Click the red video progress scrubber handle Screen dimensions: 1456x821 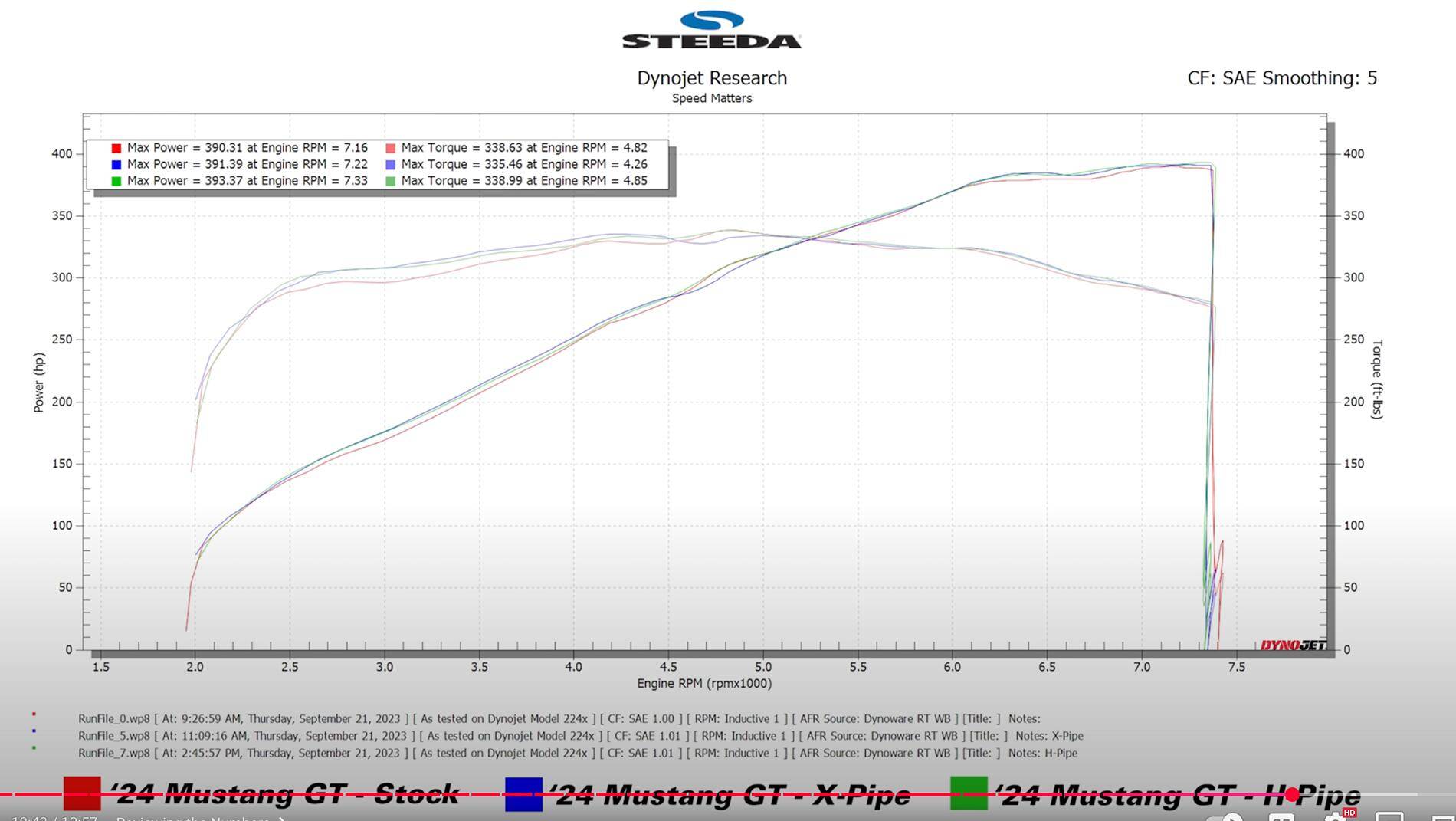point(1293,795)
